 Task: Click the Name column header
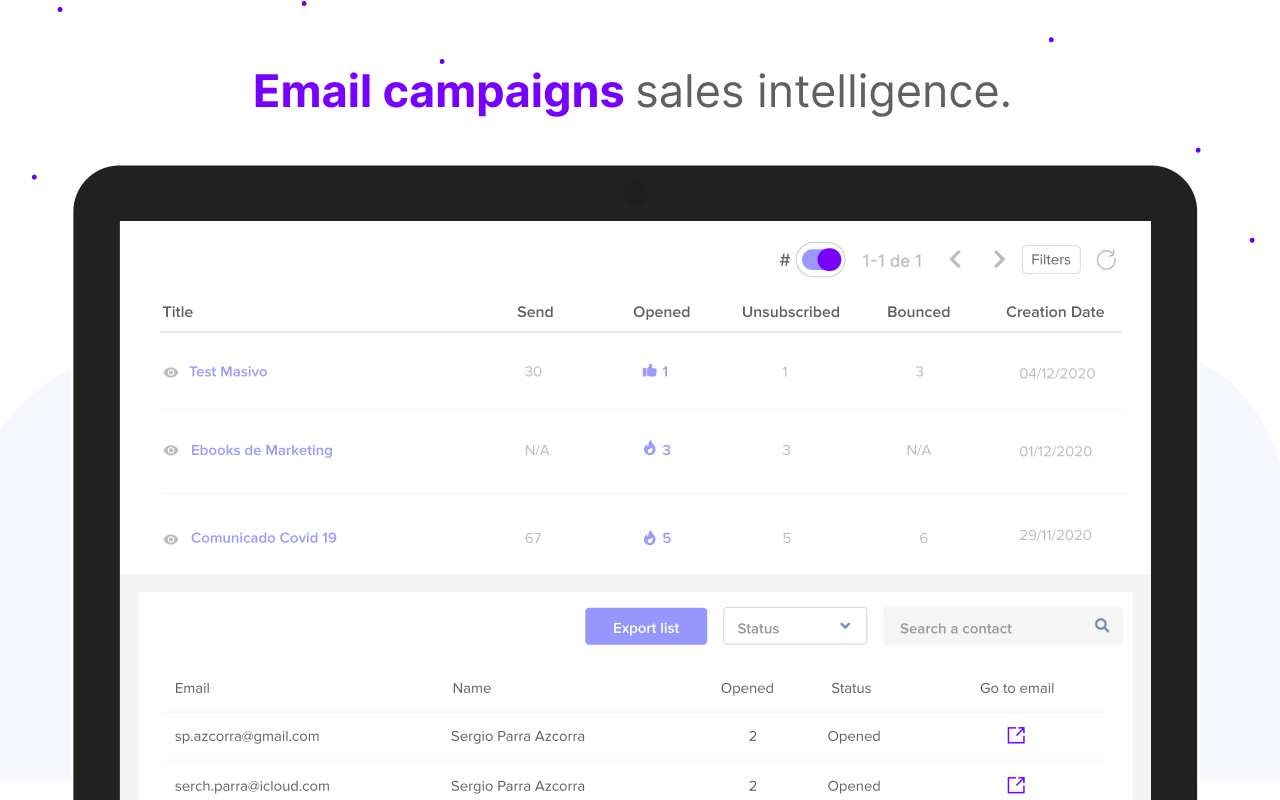472,688
